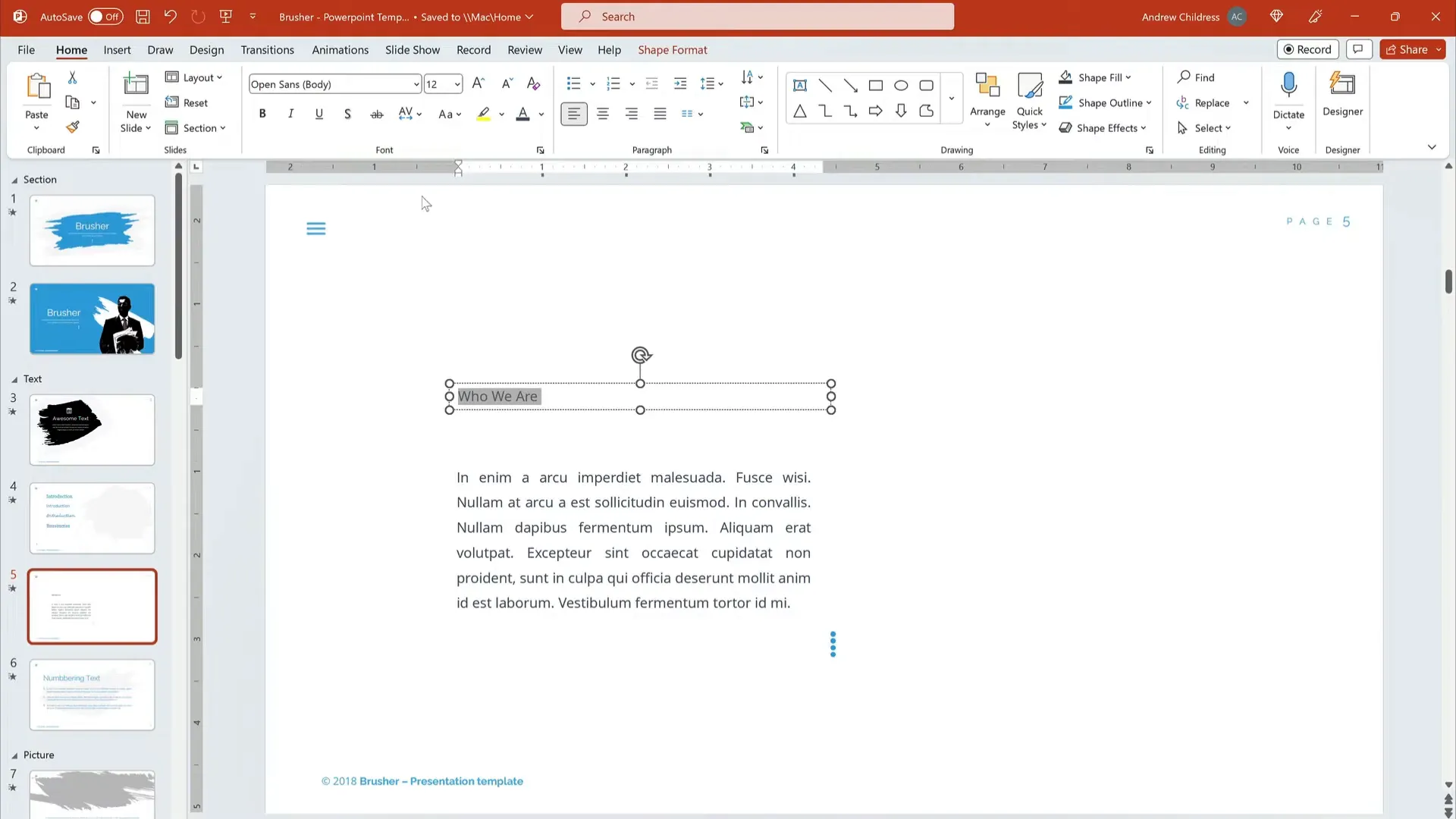The height and width of the screenshot is (819, 1456).
Task: Open the Shape Fill dropdown
Action: coord(1095,77)
